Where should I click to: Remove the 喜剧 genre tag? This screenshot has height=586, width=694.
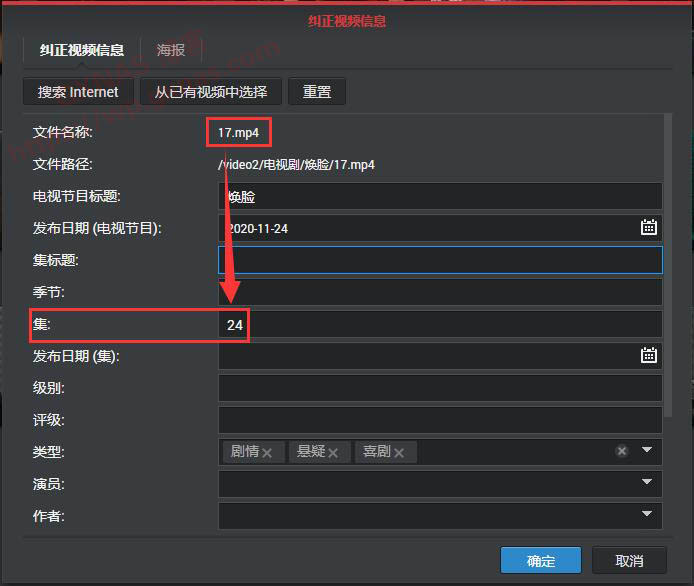[399, 453]
